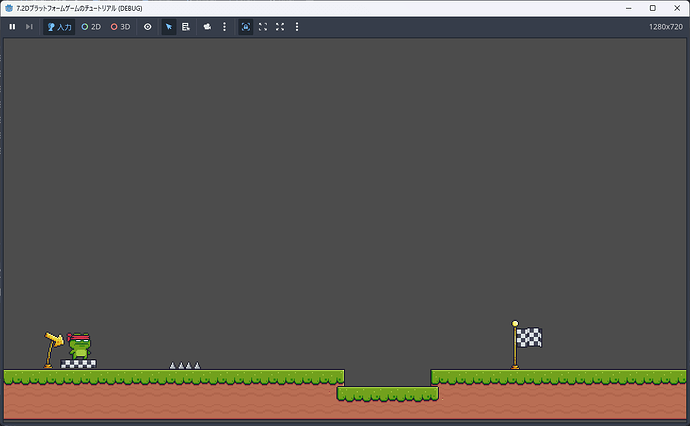Click the 1280x720 resolution label

pos(666,27)
